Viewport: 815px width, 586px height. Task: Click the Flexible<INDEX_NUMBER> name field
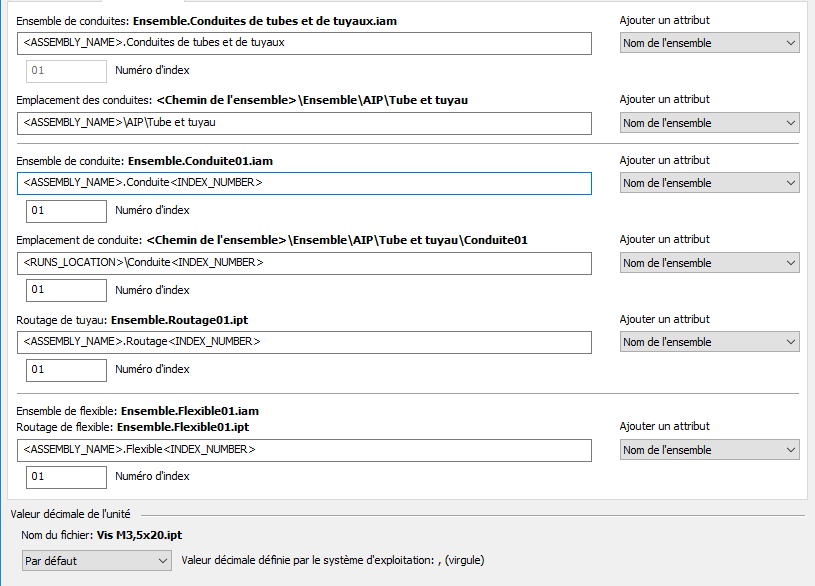304,450
